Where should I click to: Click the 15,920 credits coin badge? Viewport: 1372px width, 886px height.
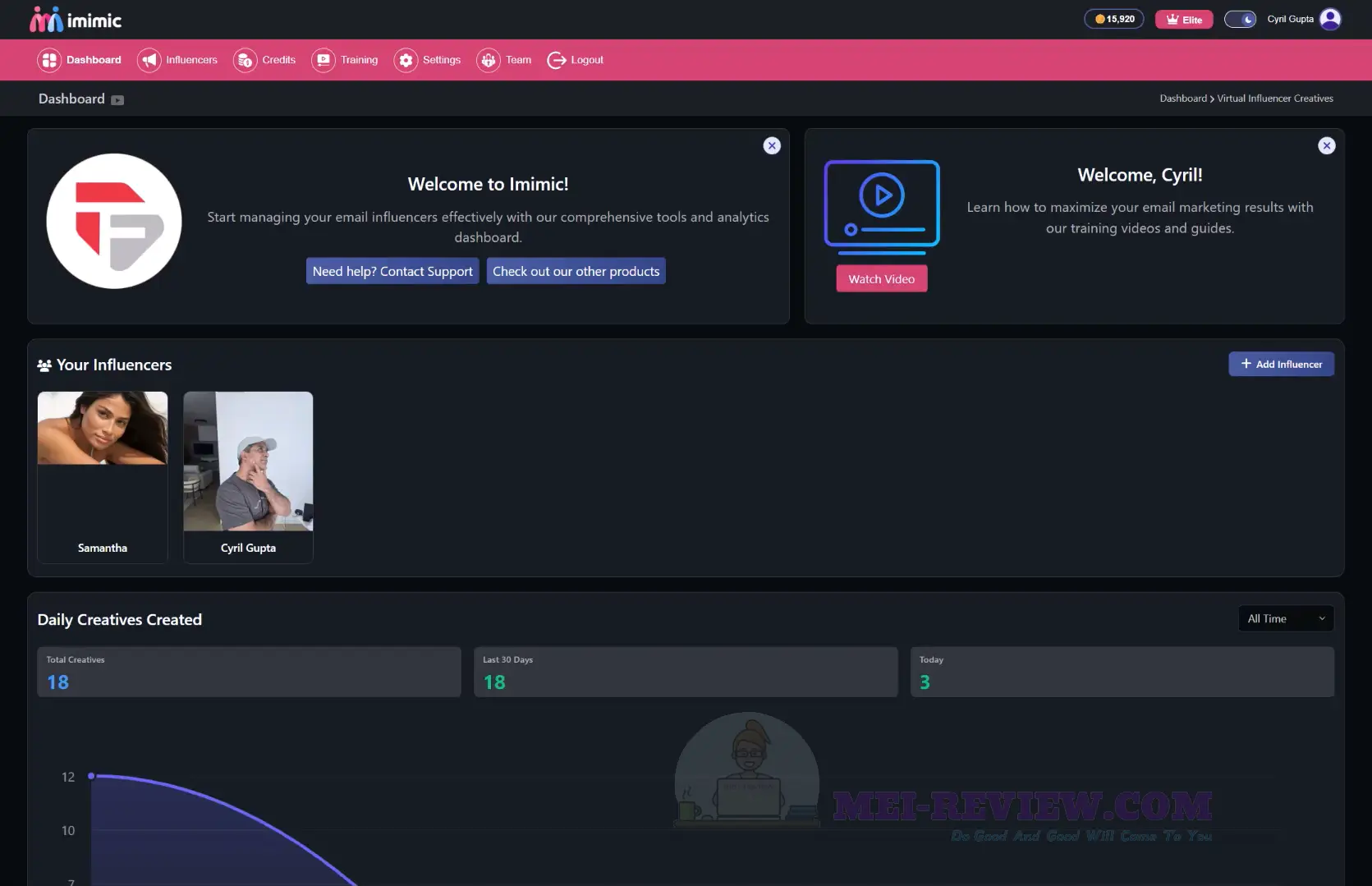click(x=1114, y=19)
